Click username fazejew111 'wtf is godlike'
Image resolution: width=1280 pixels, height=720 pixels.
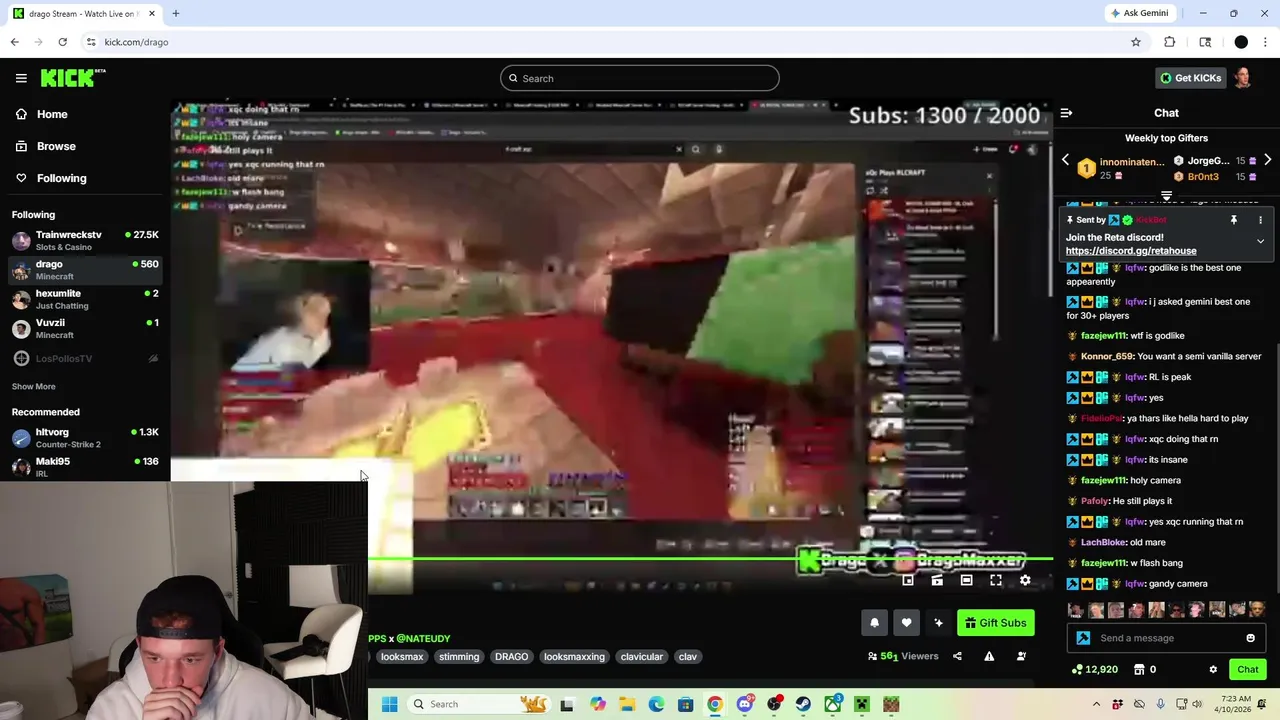pyautogui.click(x=1104, y=336)
